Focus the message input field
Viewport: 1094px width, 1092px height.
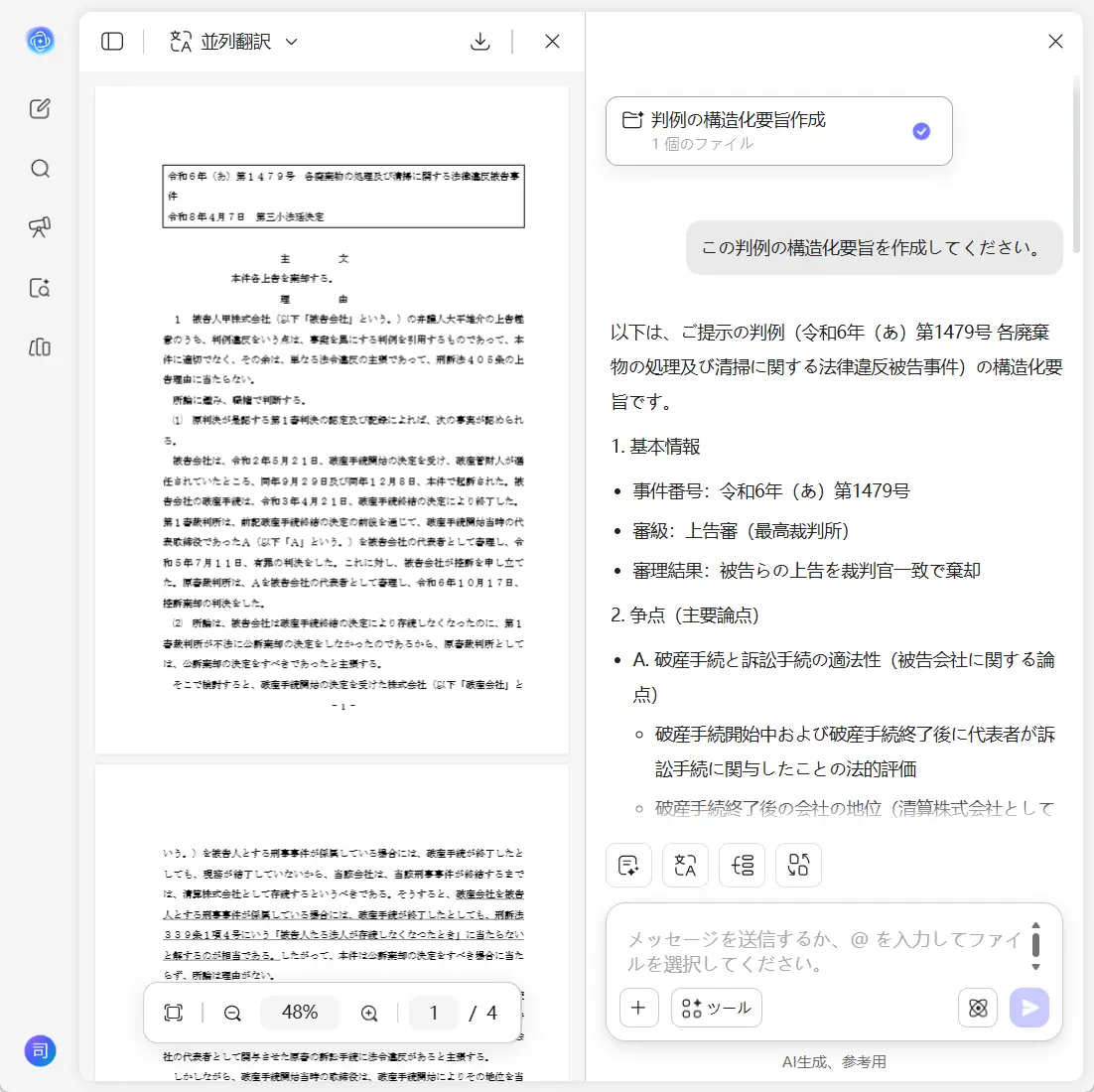(823, 951)
